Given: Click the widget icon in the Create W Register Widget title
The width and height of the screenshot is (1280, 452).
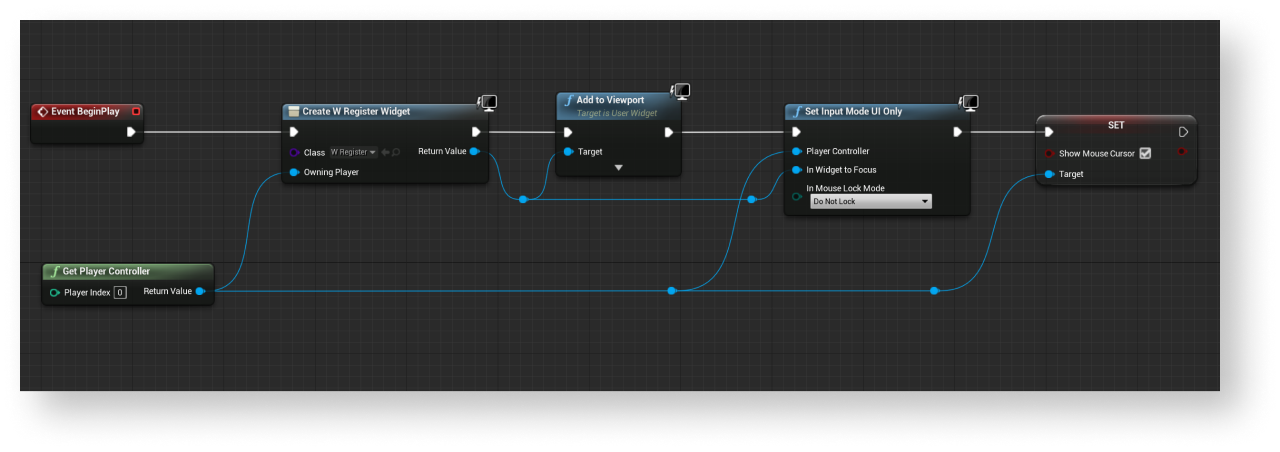Looking at the screenshot, I should coord(293,111).
